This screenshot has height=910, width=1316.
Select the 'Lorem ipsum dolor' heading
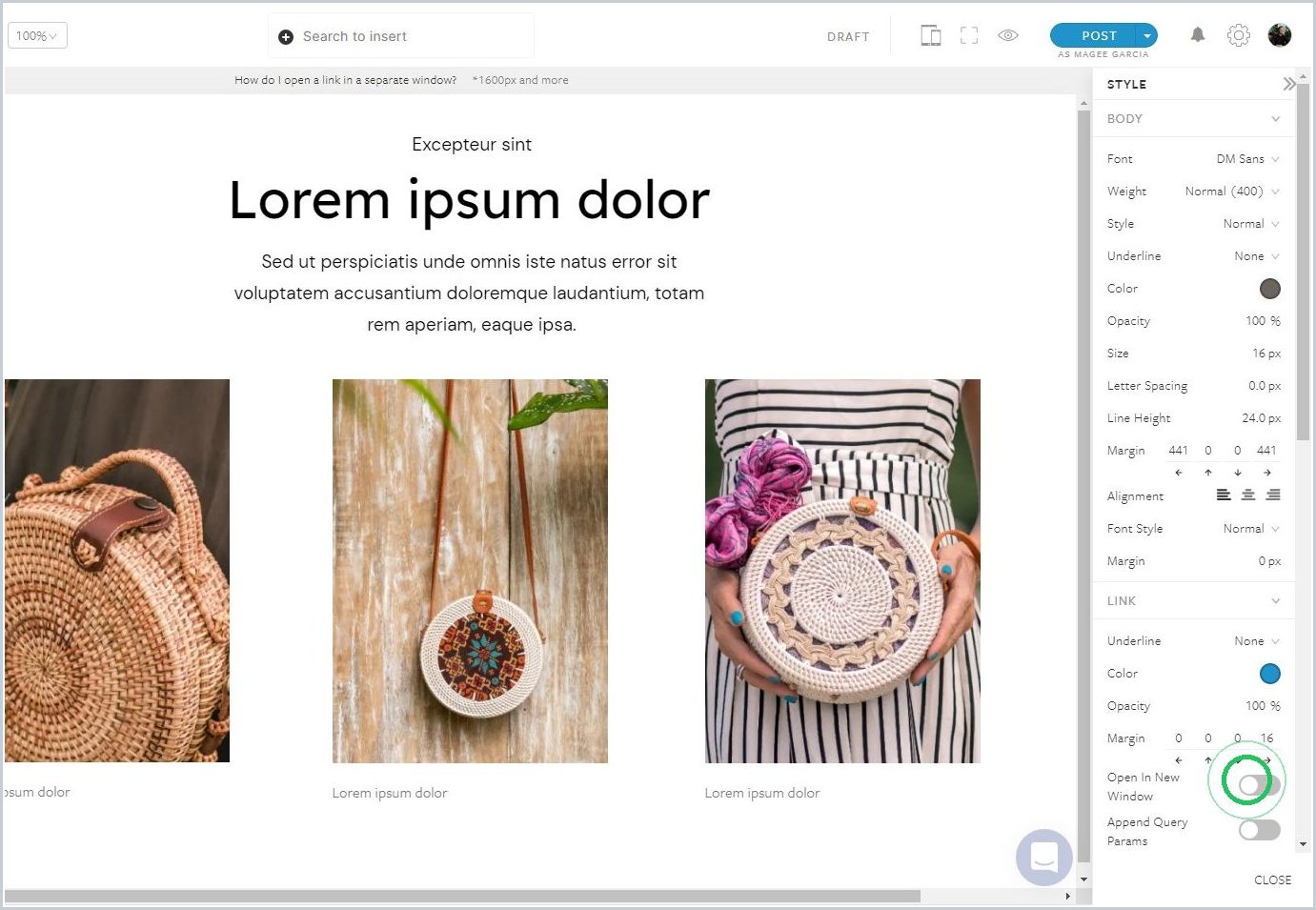(470, 200)
